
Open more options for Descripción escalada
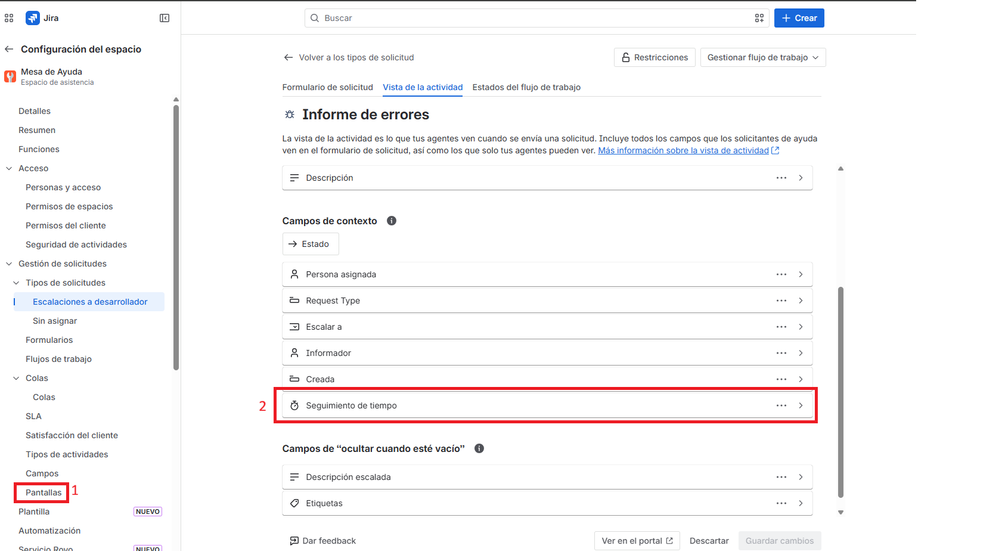tap(781, 477)
